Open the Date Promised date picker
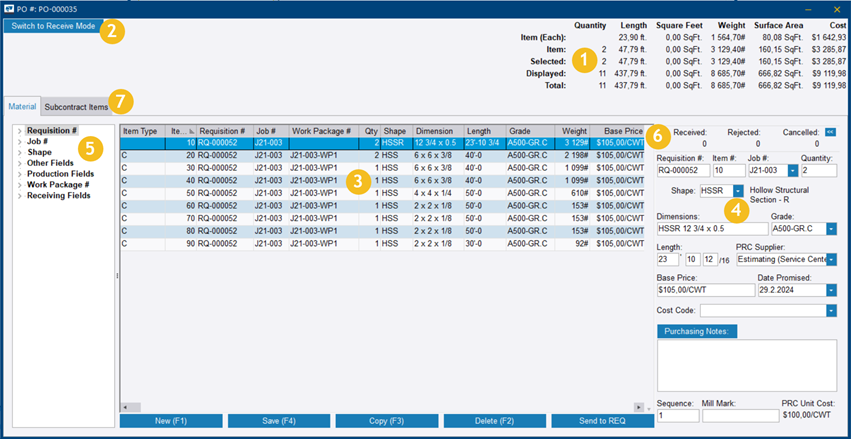Image resolution: width=851 pixels, height=439 pixels. (x=832, y=290)
